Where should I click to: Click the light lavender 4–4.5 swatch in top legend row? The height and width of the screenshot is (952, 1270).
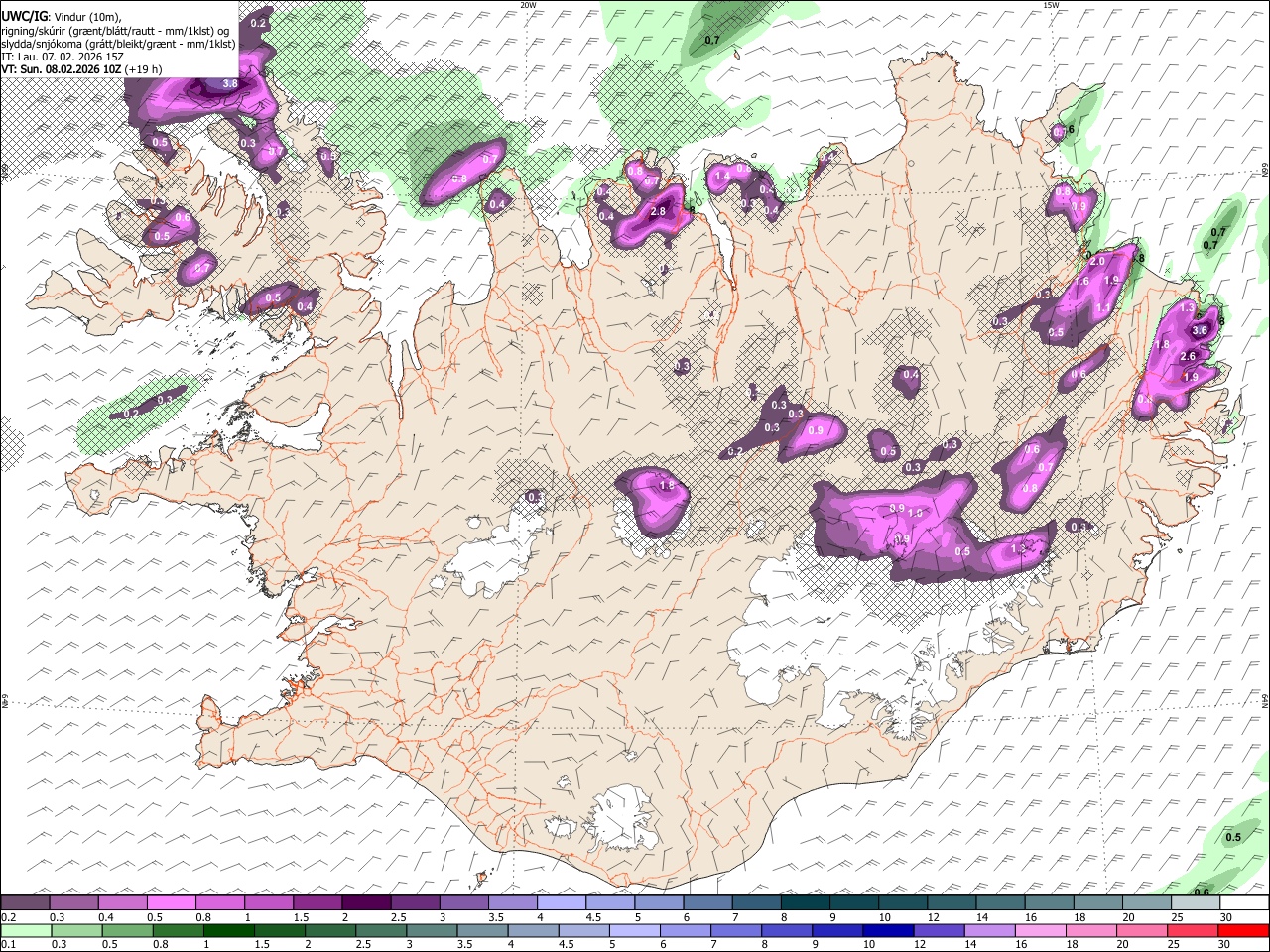pyautogui.click(x=561, y=902)
